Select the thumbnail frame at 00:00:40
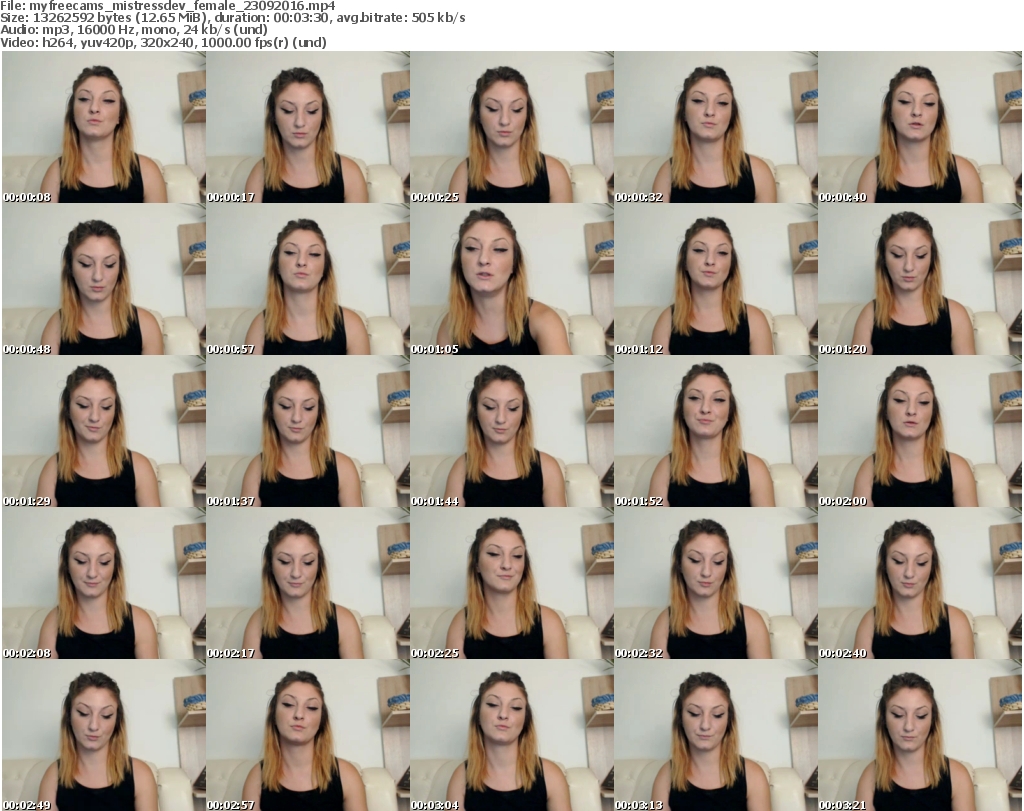 click(x=920, y=127)
